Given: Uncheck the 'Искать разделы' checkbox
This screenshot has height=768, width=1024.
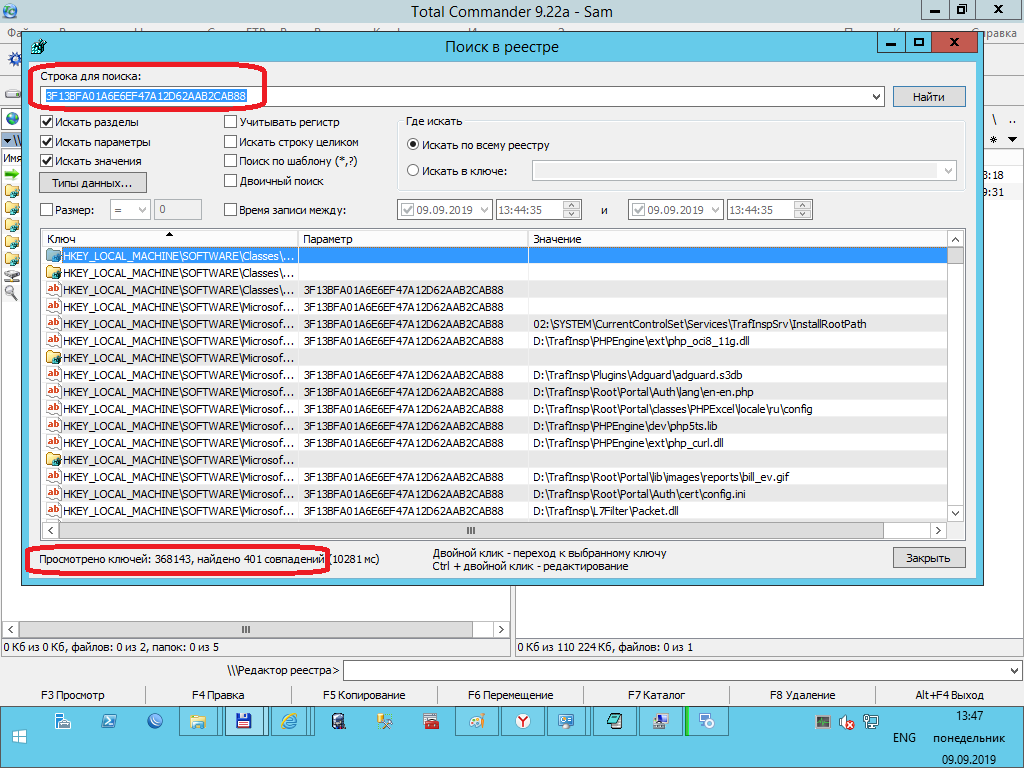Looking at the screenshot, I should pos(46,122).
